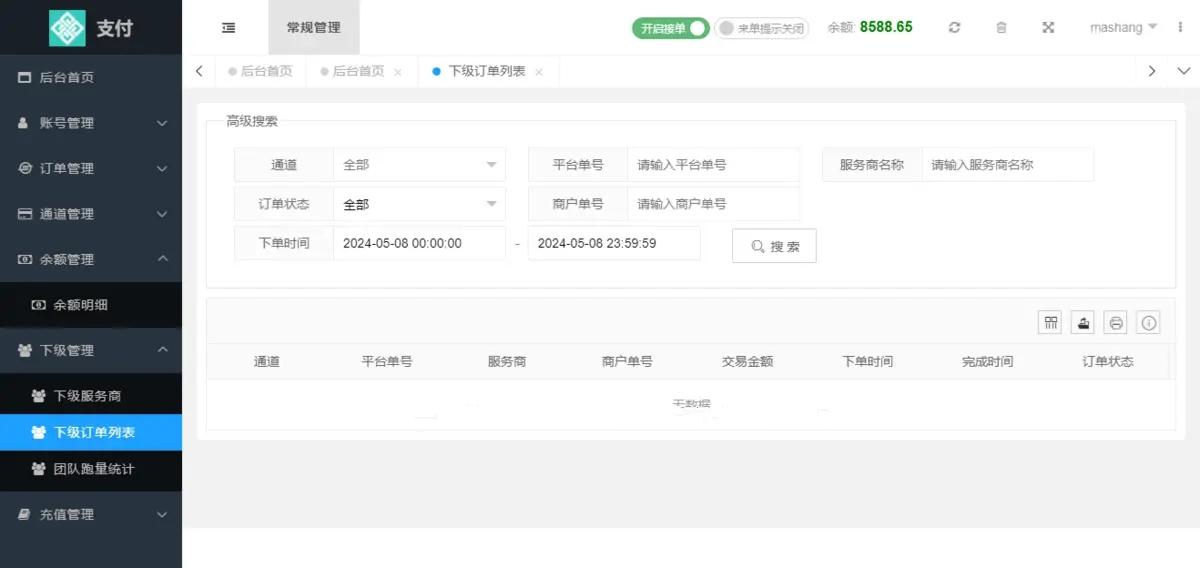Close the second 后台首页 tab

pos(398,72)
